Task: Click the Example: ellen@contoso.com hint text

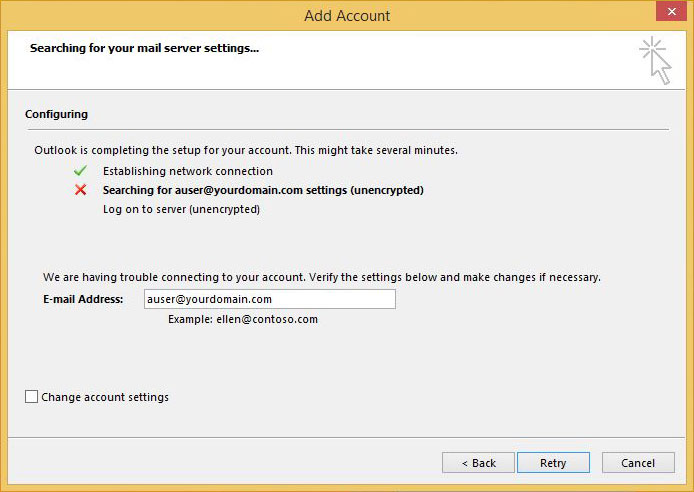Action: pos(243,319)
